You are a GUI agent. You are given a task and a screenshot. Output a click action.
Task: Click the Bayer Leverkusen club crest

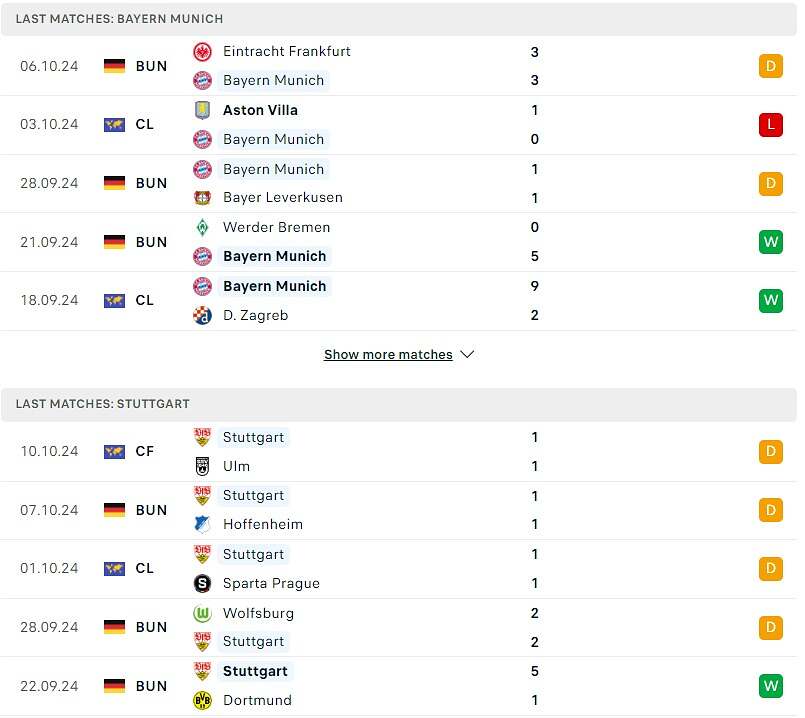pyautogui.click(x=203, y=198)
